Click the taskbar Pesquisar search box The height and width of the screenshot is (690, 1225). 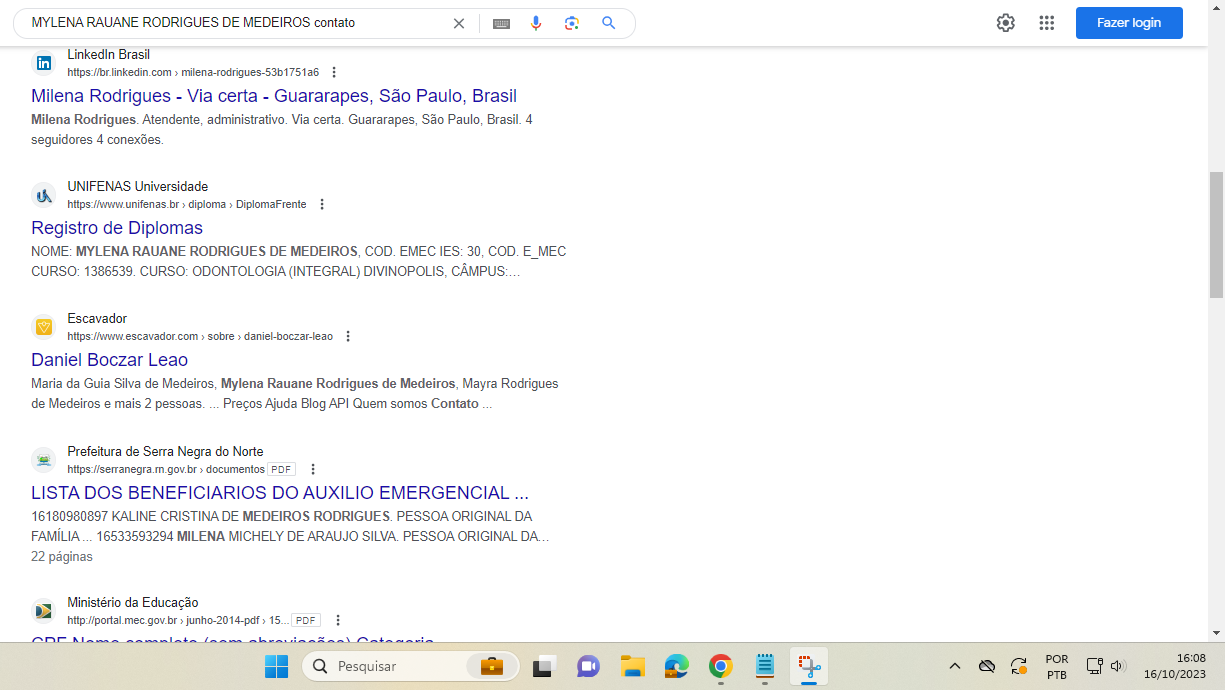coord(410,666)
